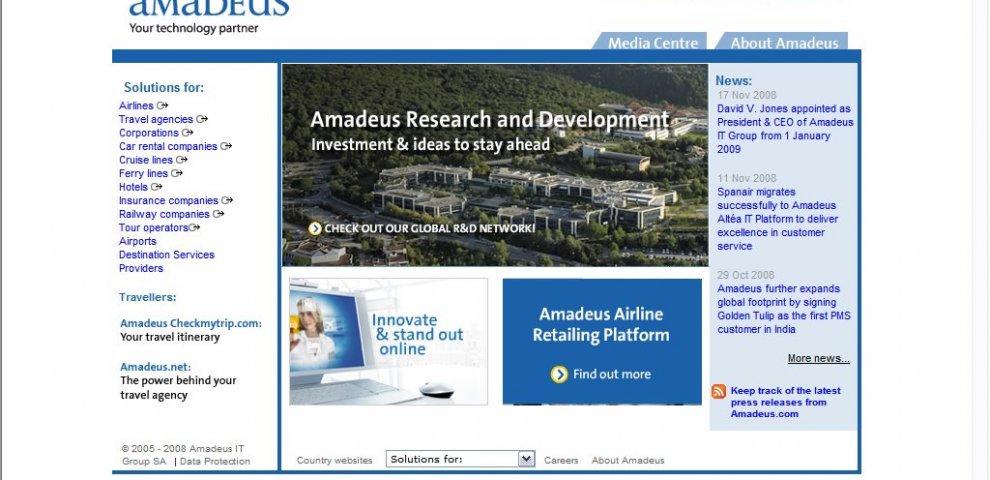Click the arrow icon beside Airlines
990x480 pixels.
[x=162, y=105]
